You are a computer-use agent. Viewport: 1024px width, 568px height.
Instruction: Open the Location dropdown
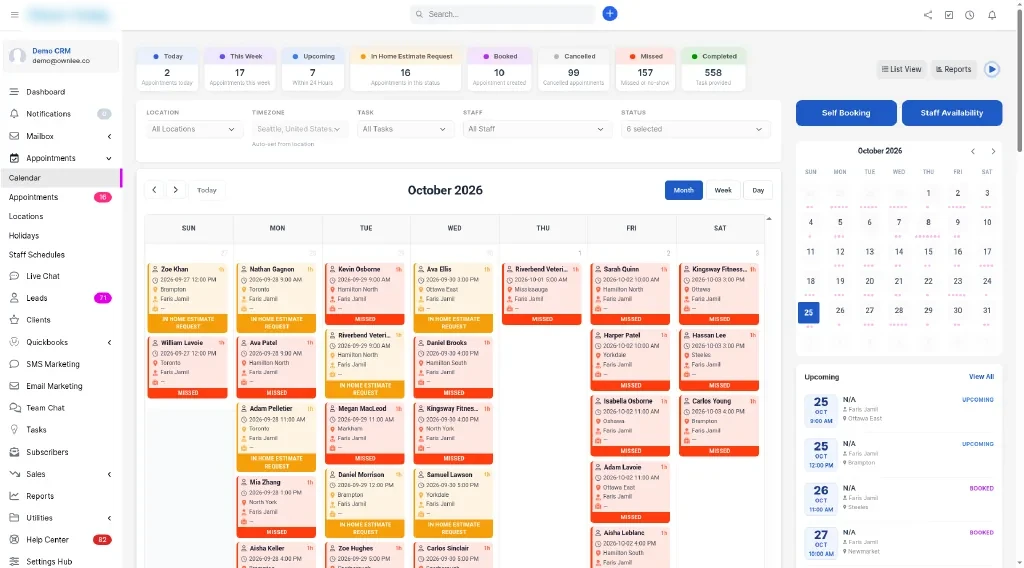(193, 129)
